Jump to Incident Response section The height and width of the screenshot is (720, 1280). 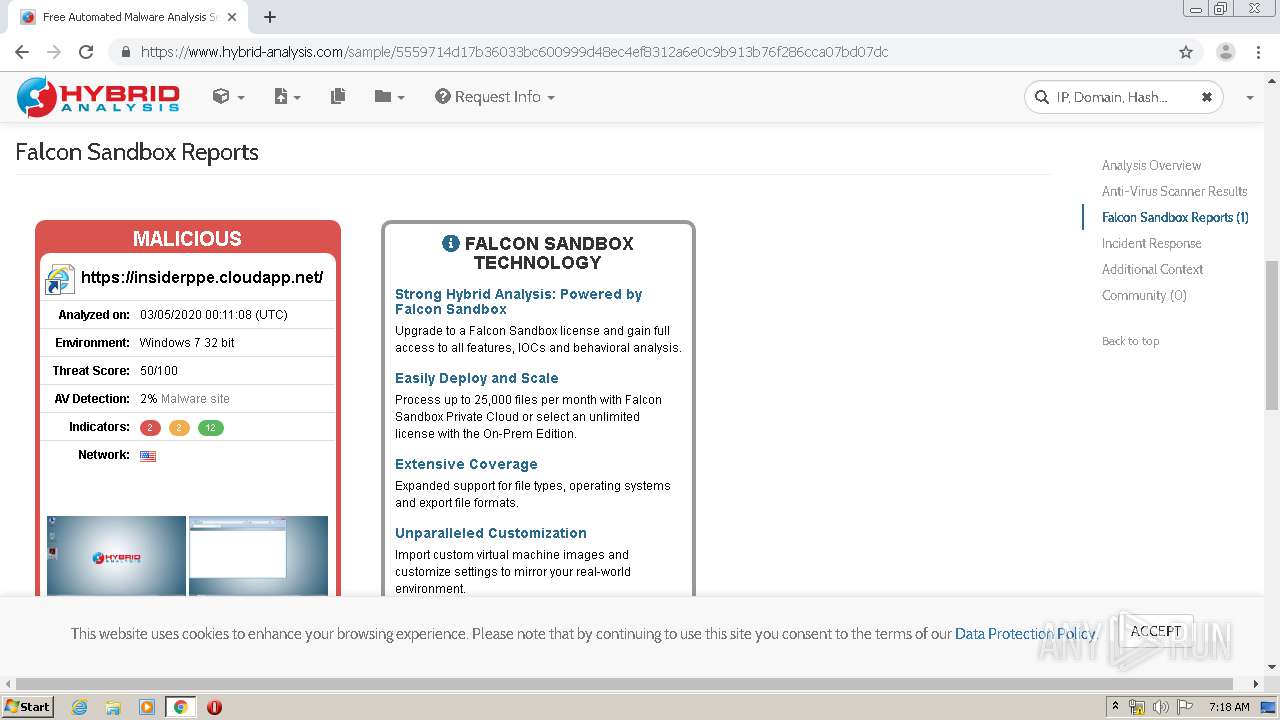pos(1151,243)
